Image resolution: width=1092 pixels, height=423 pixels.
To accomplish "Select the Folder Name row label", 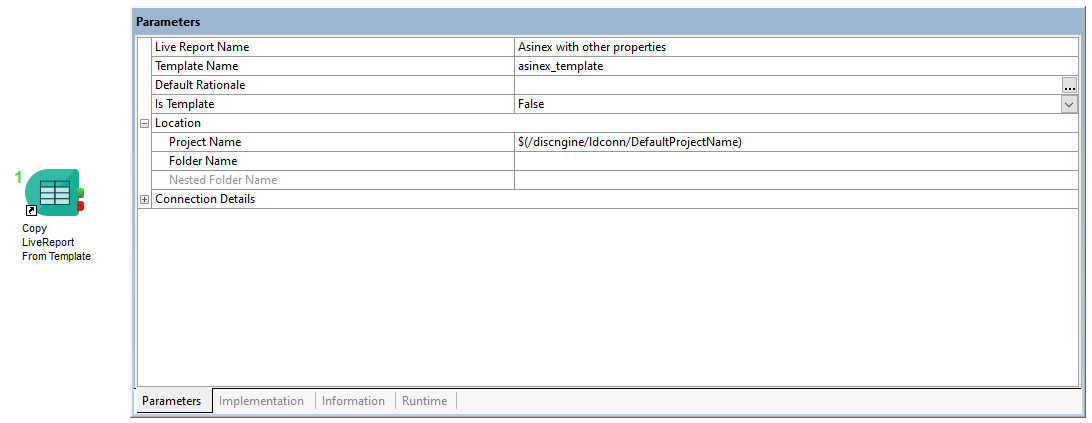I will pos(203,161).
